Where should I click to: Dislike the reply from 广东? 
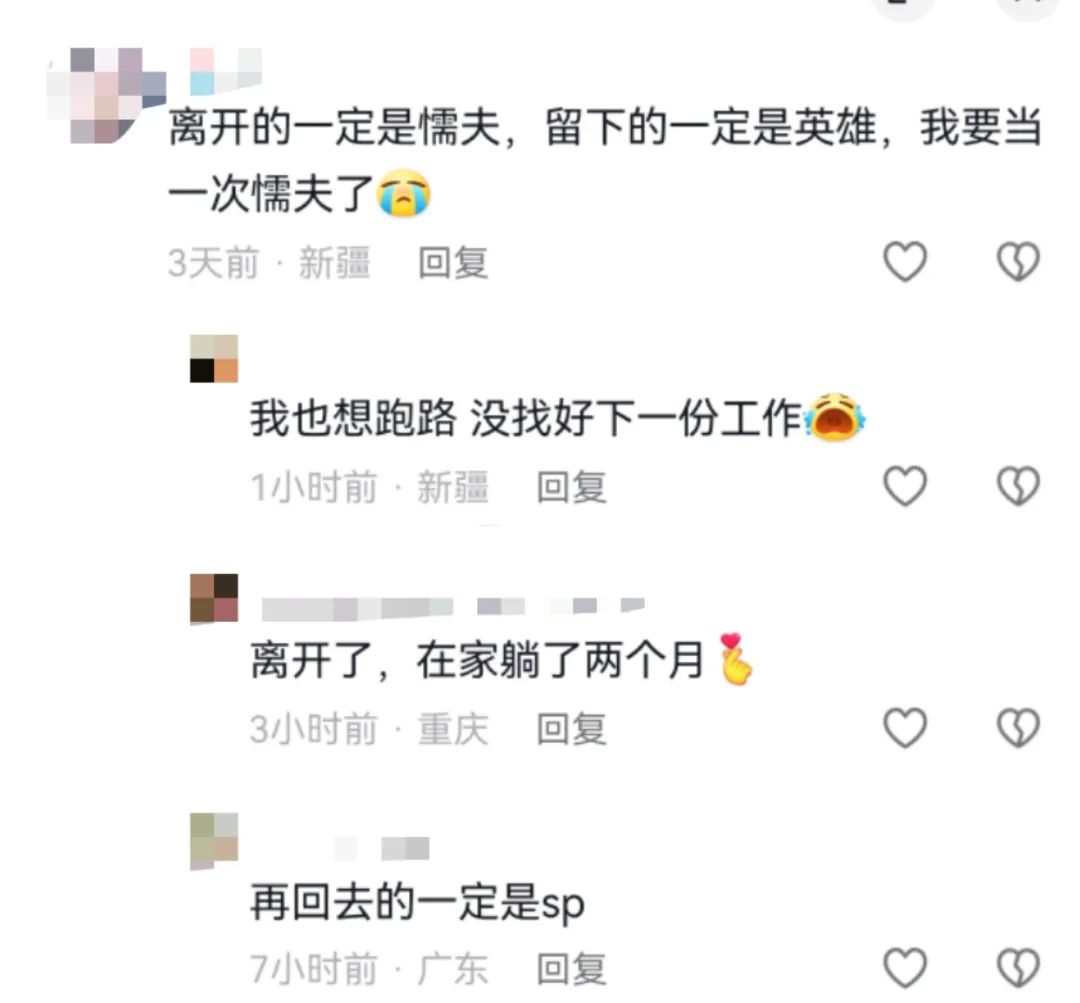coord(1019,968)
